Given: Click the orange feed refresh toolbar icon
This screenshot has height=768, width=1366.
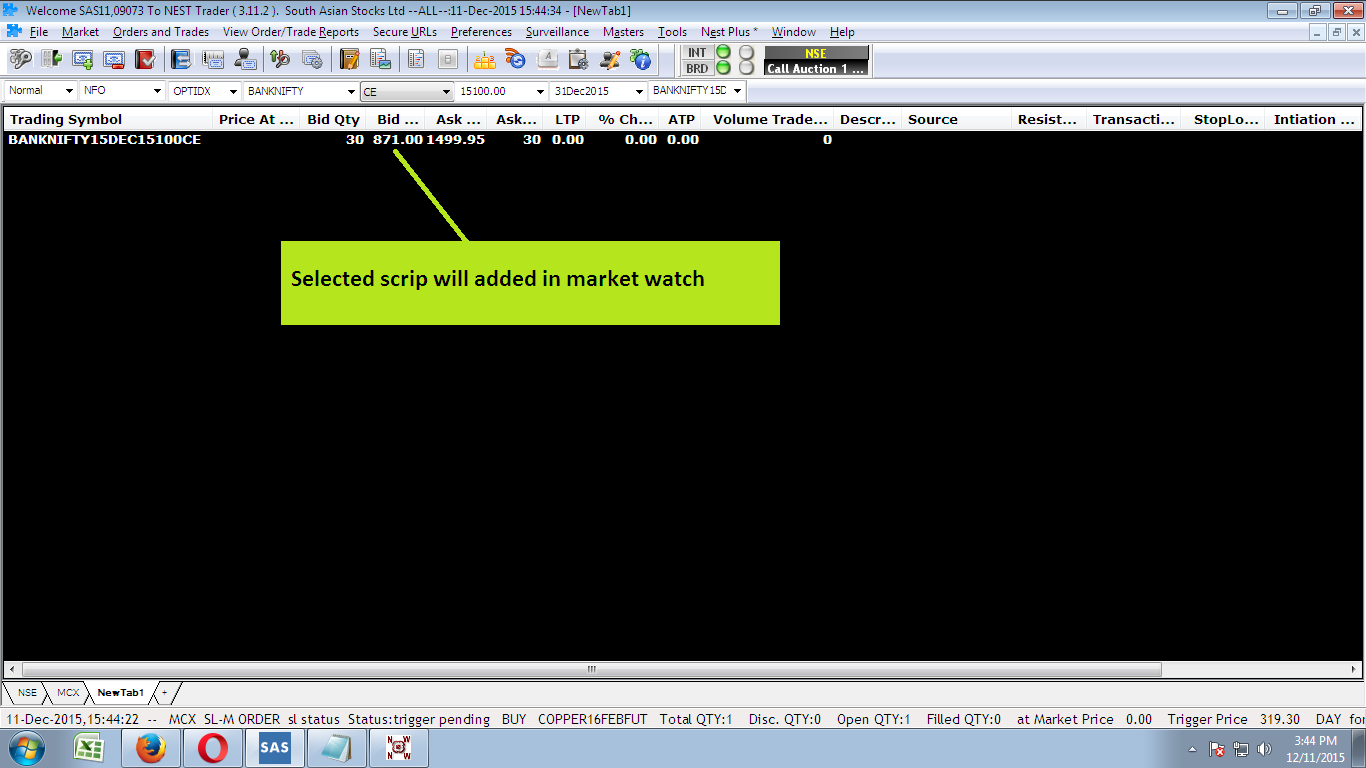Looking at the screenshot, I should point(516,59).
